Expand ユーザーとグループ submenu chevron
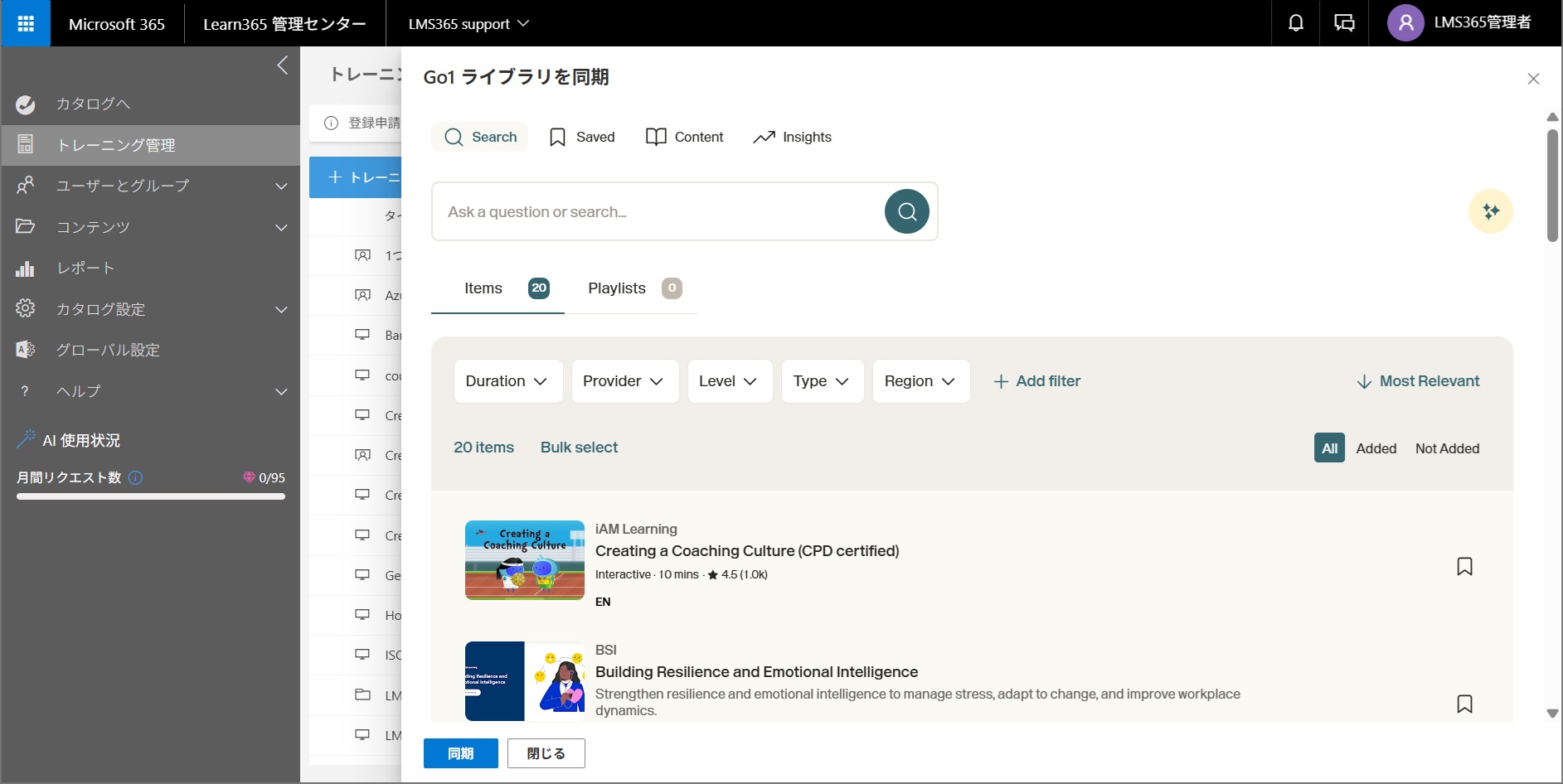This screenshot has height=784, width=1563. coord(282,186)
